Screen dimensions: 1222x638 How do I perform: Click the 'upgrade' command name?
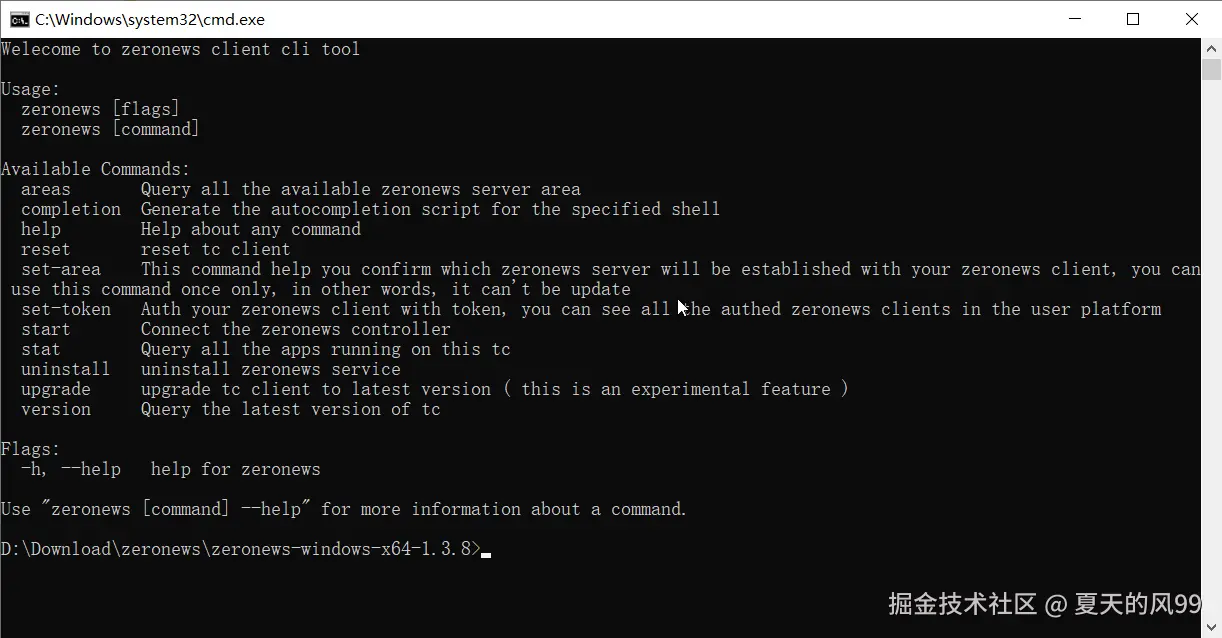(x=56, y=389)
